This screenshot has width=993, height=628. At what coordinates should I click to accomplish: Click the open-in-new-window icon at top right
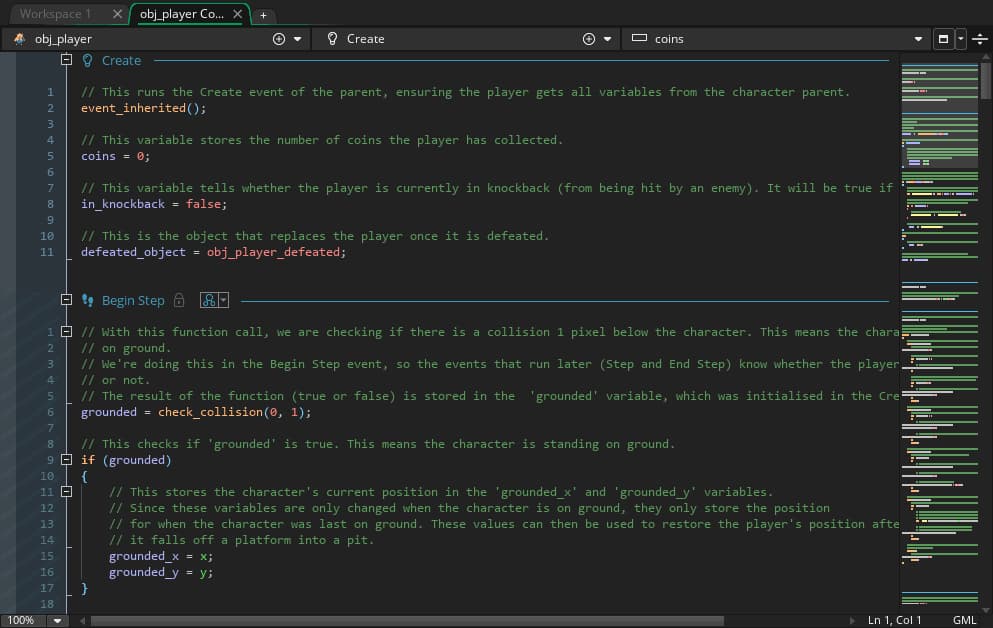click(944, 39)
